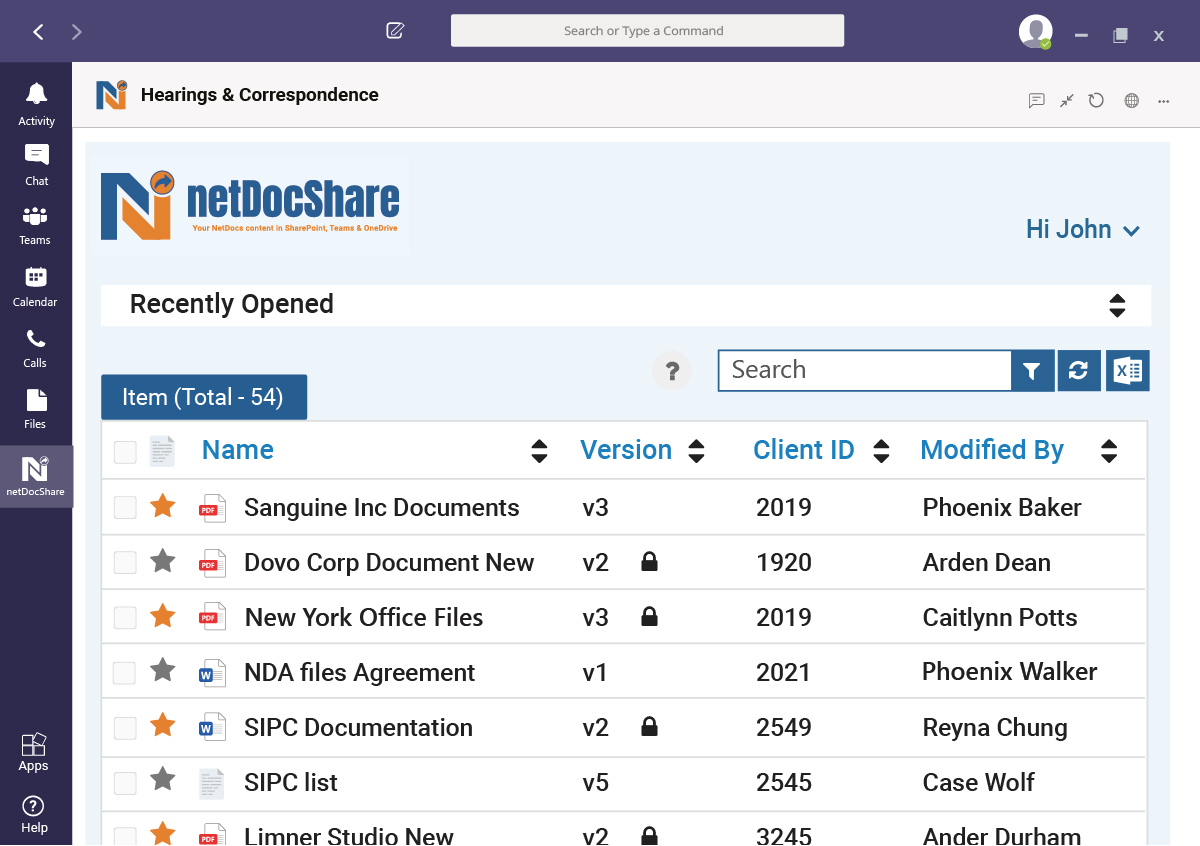The width and height of the screenshot is (1200, 846).
Task: Click the filter funnel button
Action: point(1033,371)
